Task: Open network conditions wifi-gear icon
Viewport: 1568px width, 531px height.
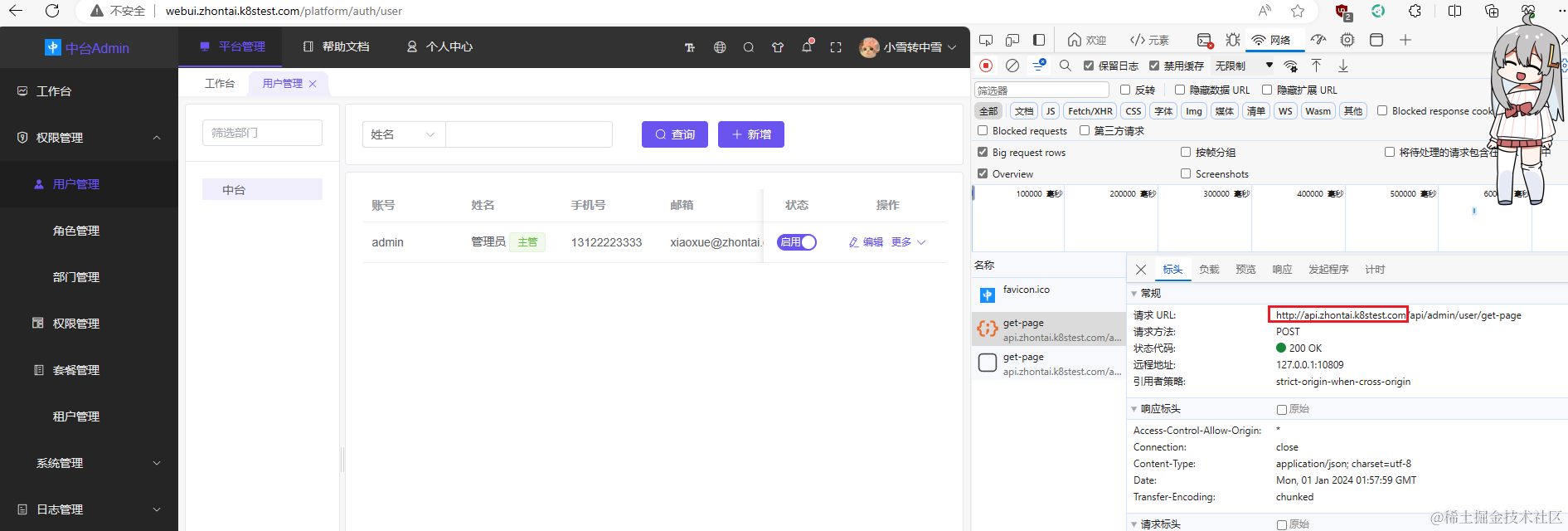Action: point(1291,66)
